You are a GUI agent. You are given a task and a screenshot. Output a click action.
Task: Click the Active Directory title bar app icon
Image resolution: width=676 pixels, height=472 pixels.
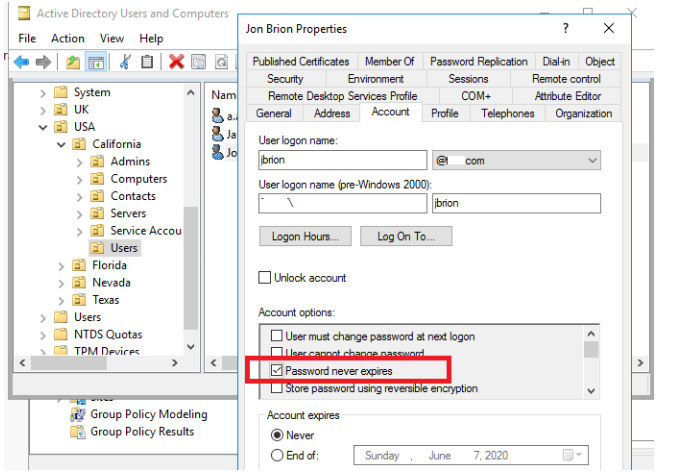24,13
